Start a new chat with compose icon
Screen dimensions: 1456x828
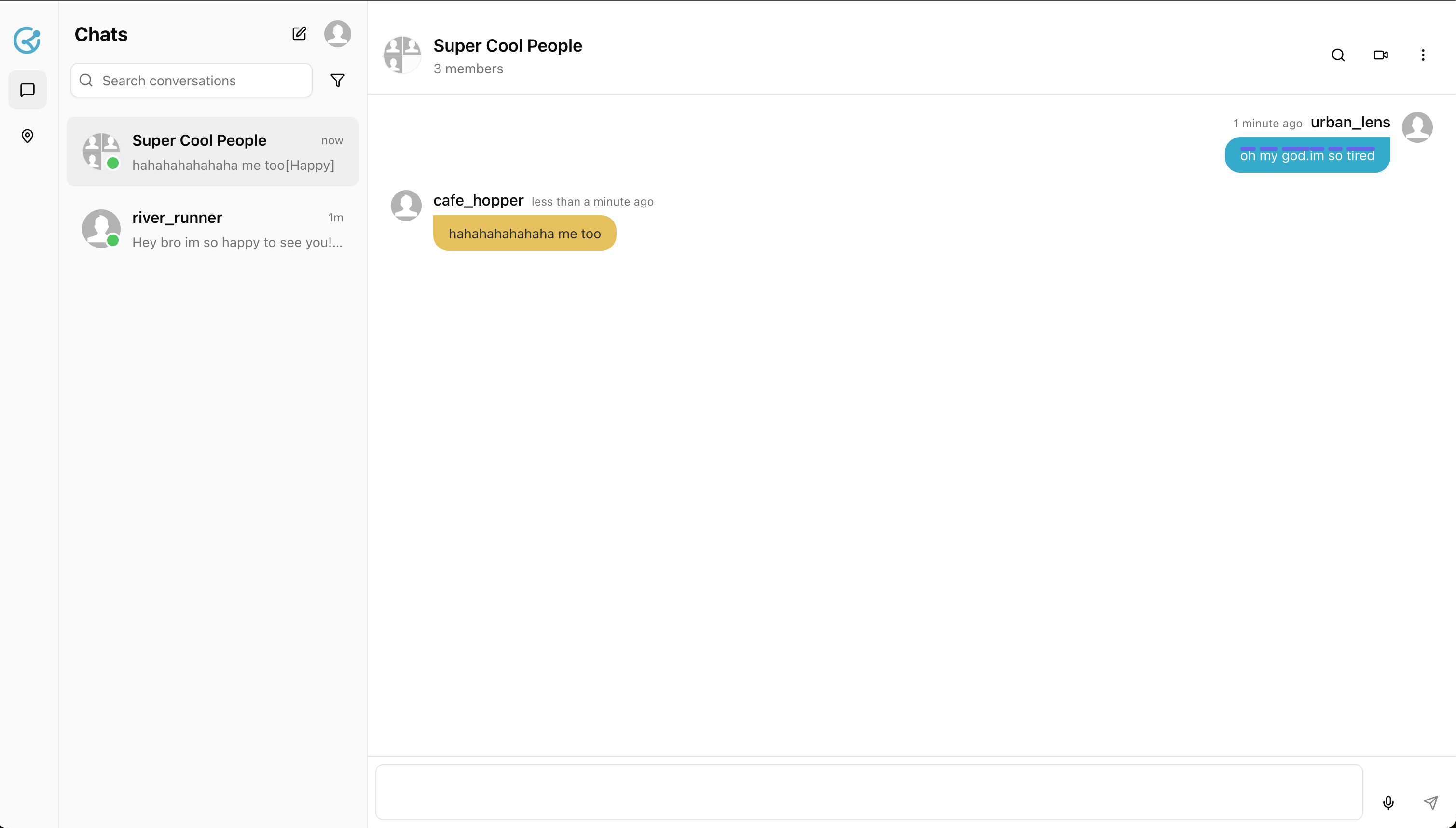point(299,34)
